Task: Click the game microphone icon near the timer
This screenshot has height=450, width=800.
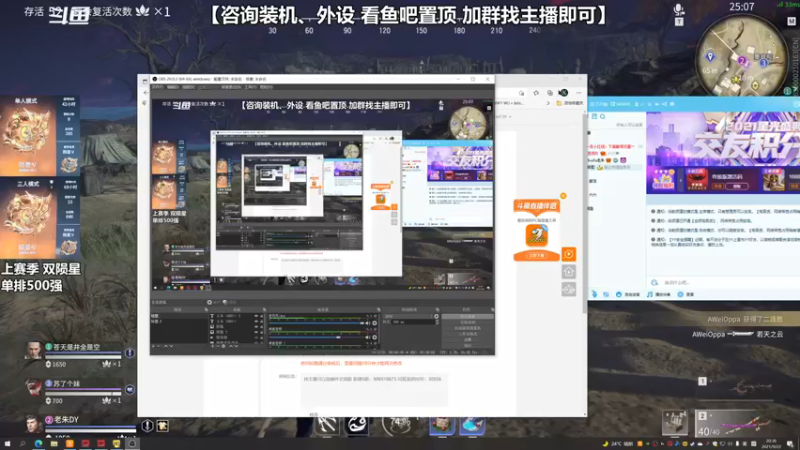Action: tap(679, 9)
